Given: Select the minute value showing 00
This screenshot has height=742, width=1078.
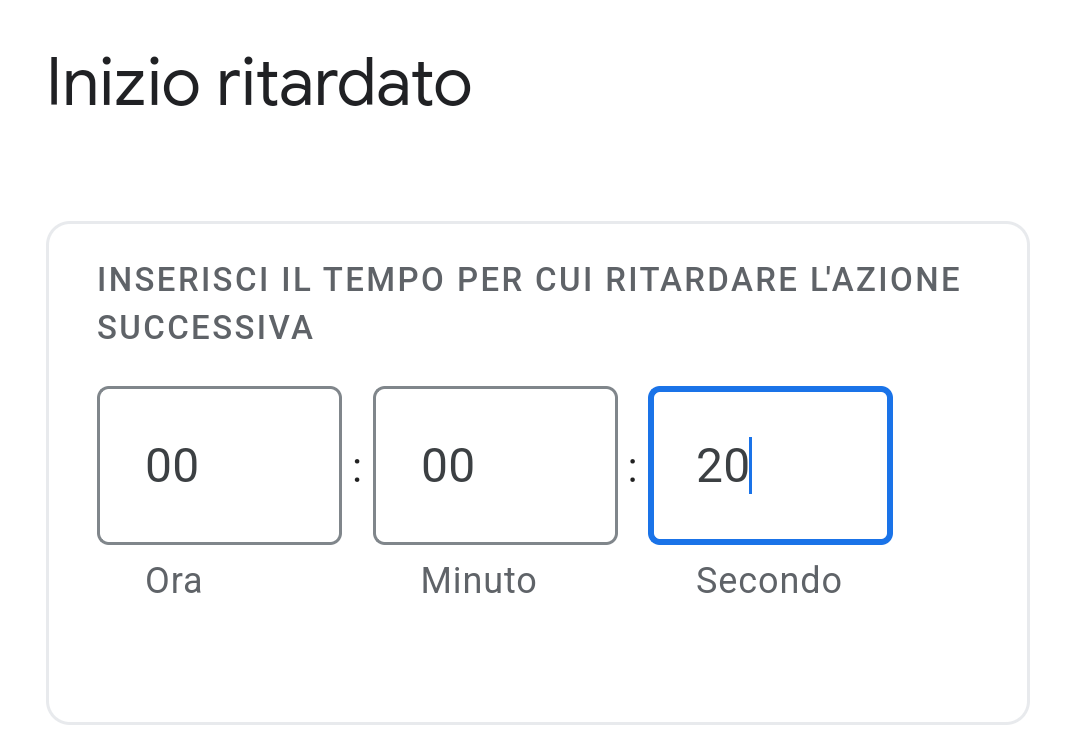Looking at the screenshot, I should point(448,465).
